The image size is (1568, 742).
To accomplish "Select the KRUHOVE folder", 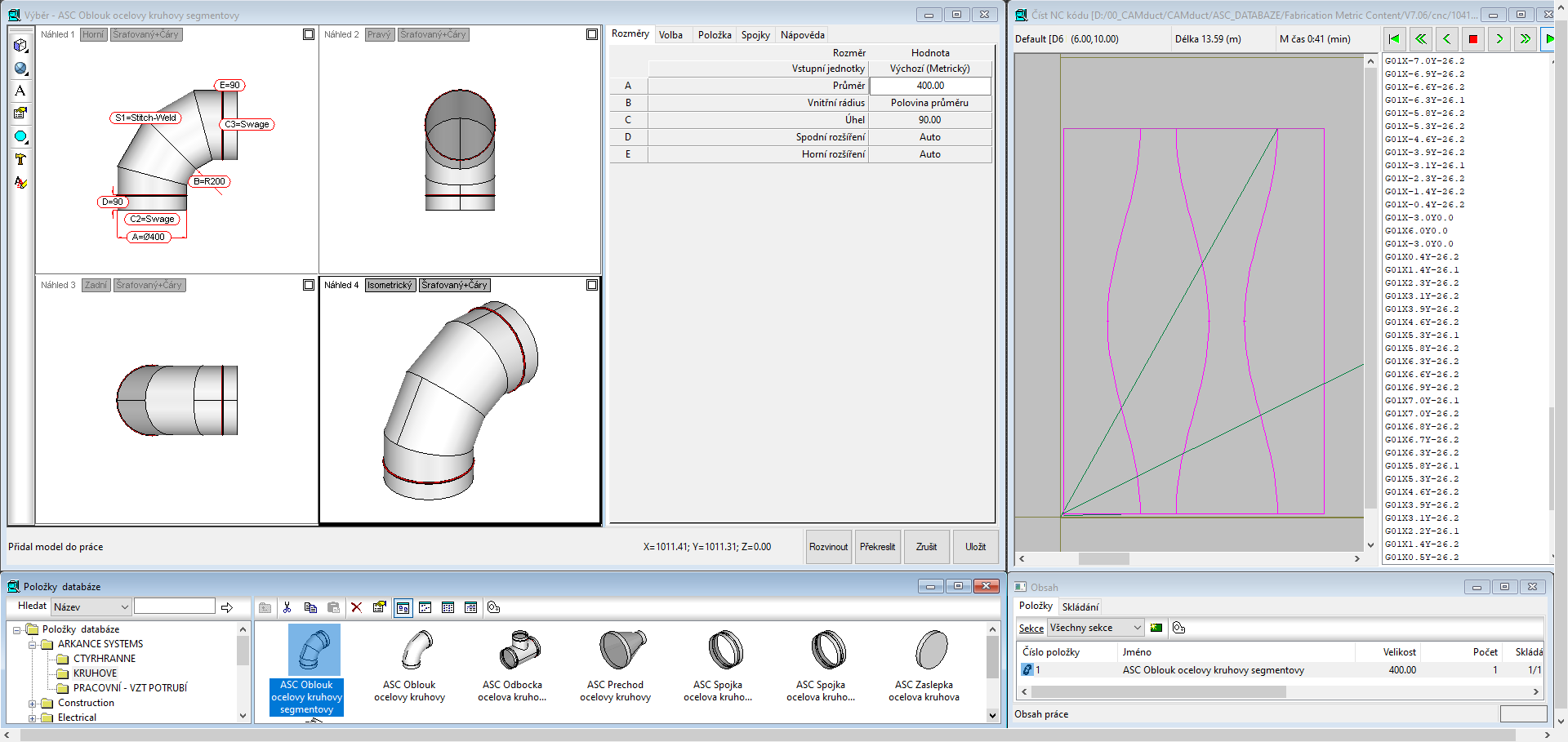I will [x=95, y=673].
